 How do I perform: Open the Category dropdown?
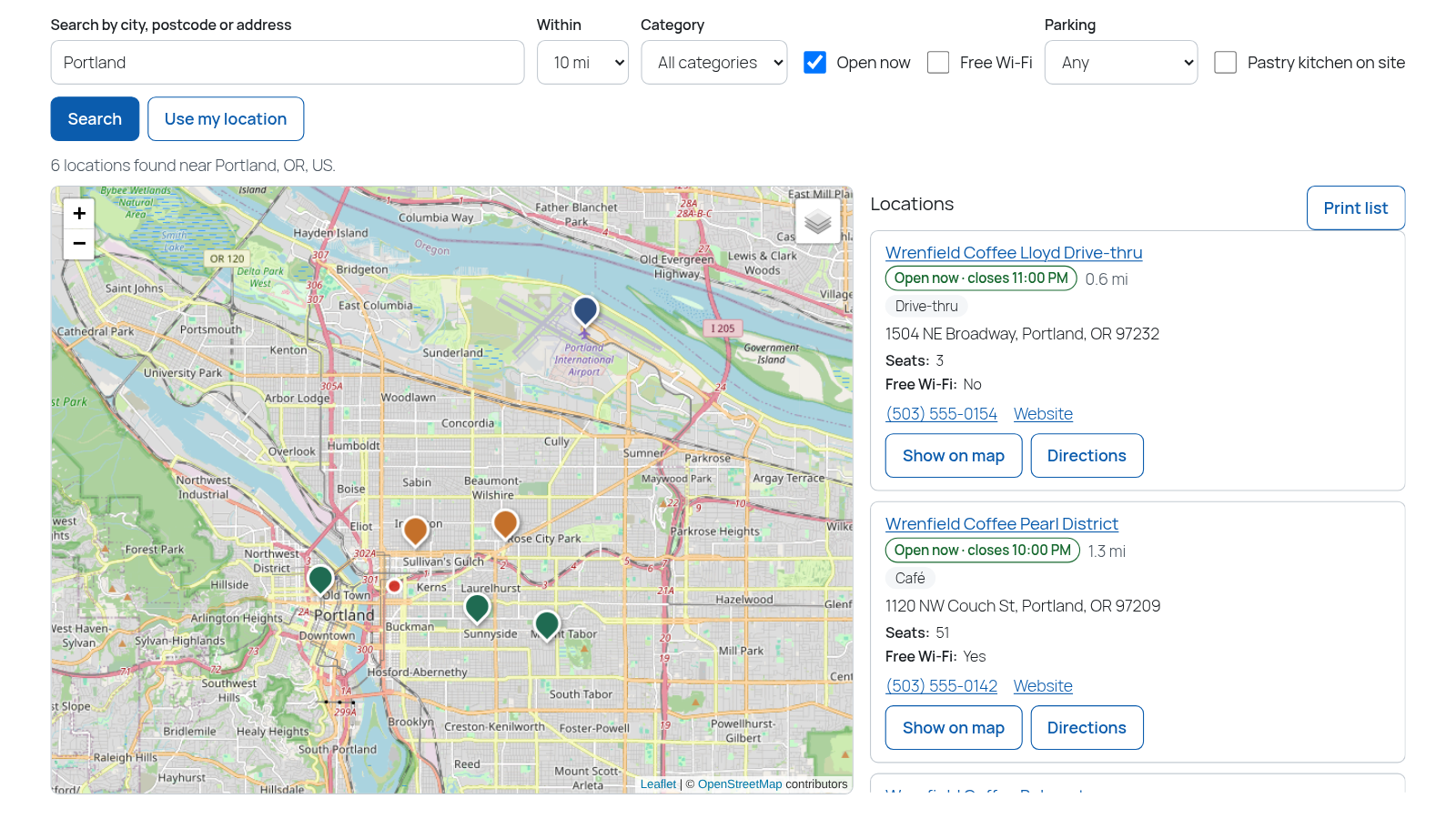714,62
